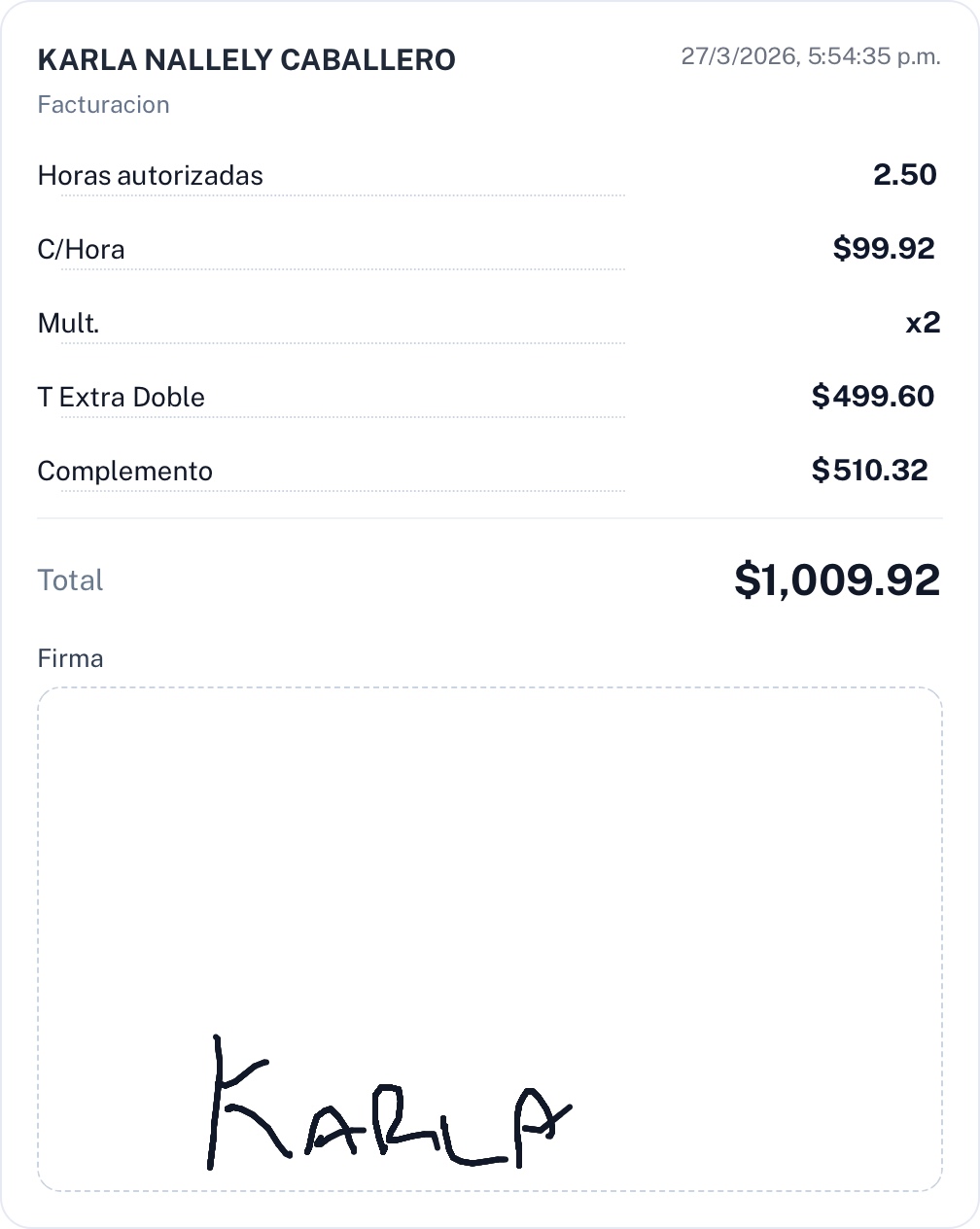Click the Facturacion subtitle
Screen dimensions: 980x1229
[x=103, y=105]
